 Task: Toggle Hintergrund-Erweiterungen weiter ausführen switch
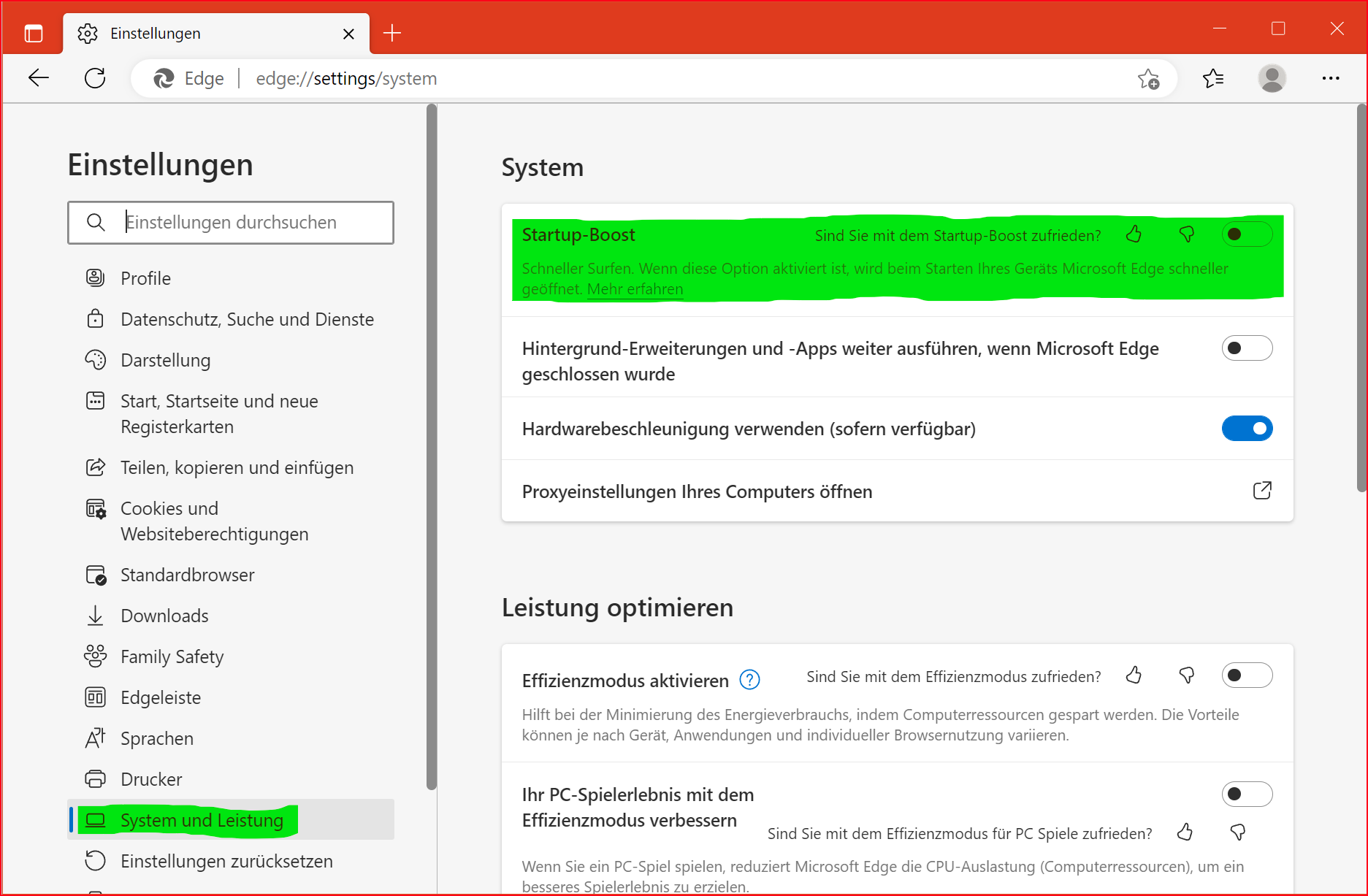[1247, 348]
